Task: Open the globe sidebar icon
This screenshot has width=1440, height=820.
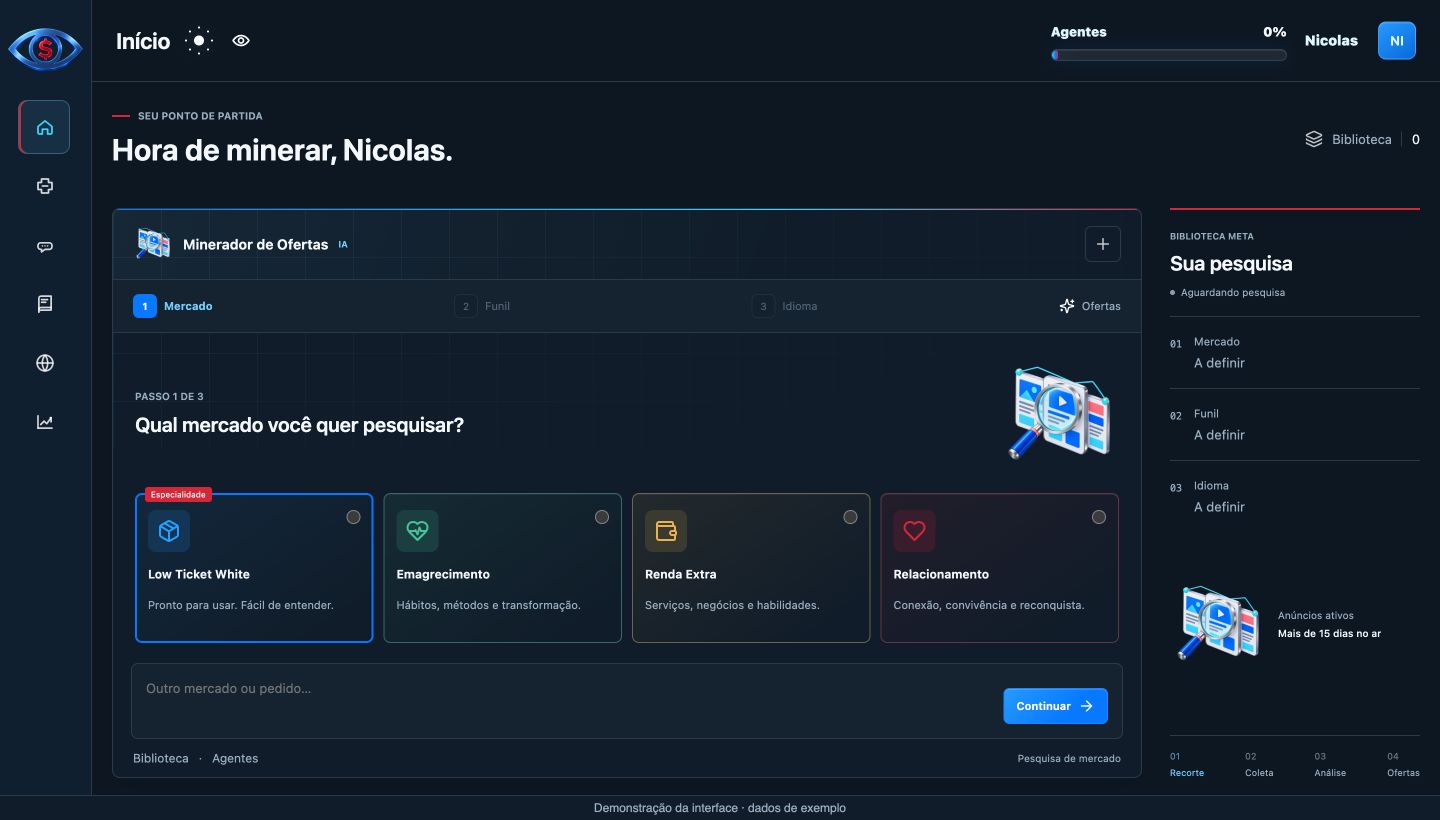Action: (45, 363)
